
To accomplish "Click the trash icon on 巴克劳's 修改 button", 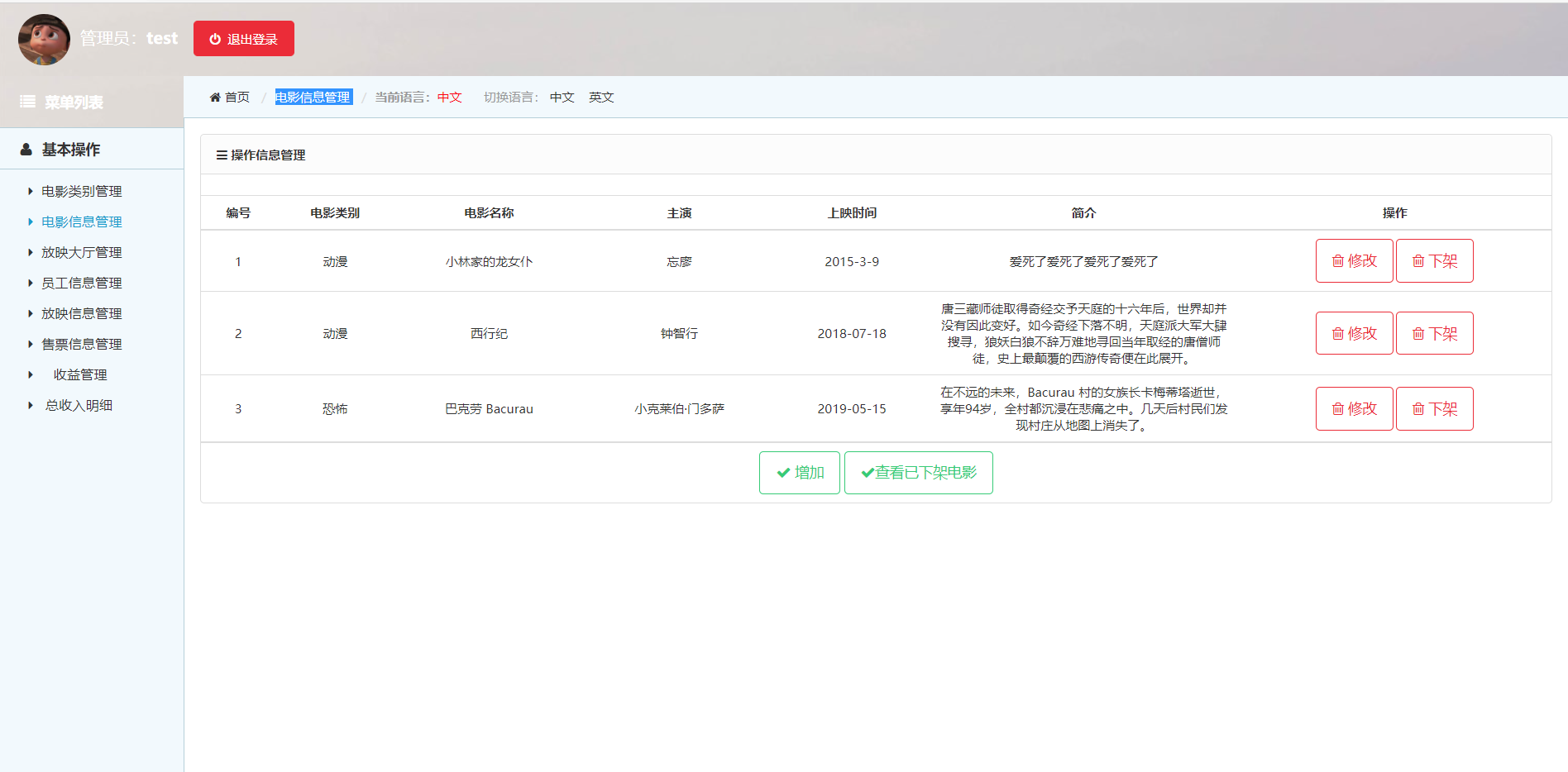I will coord(1338,408).
